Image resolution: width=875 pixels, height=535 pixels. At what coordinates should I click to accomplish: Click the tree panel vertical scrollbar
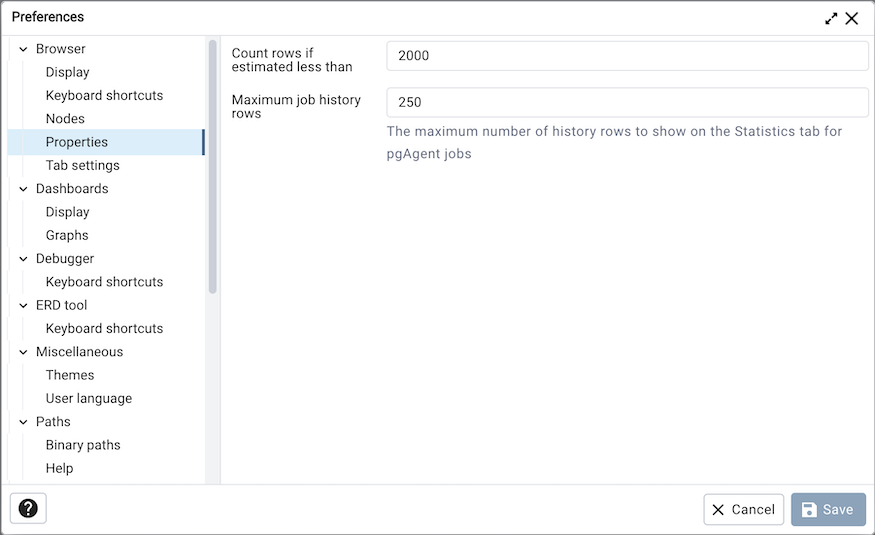212,165
